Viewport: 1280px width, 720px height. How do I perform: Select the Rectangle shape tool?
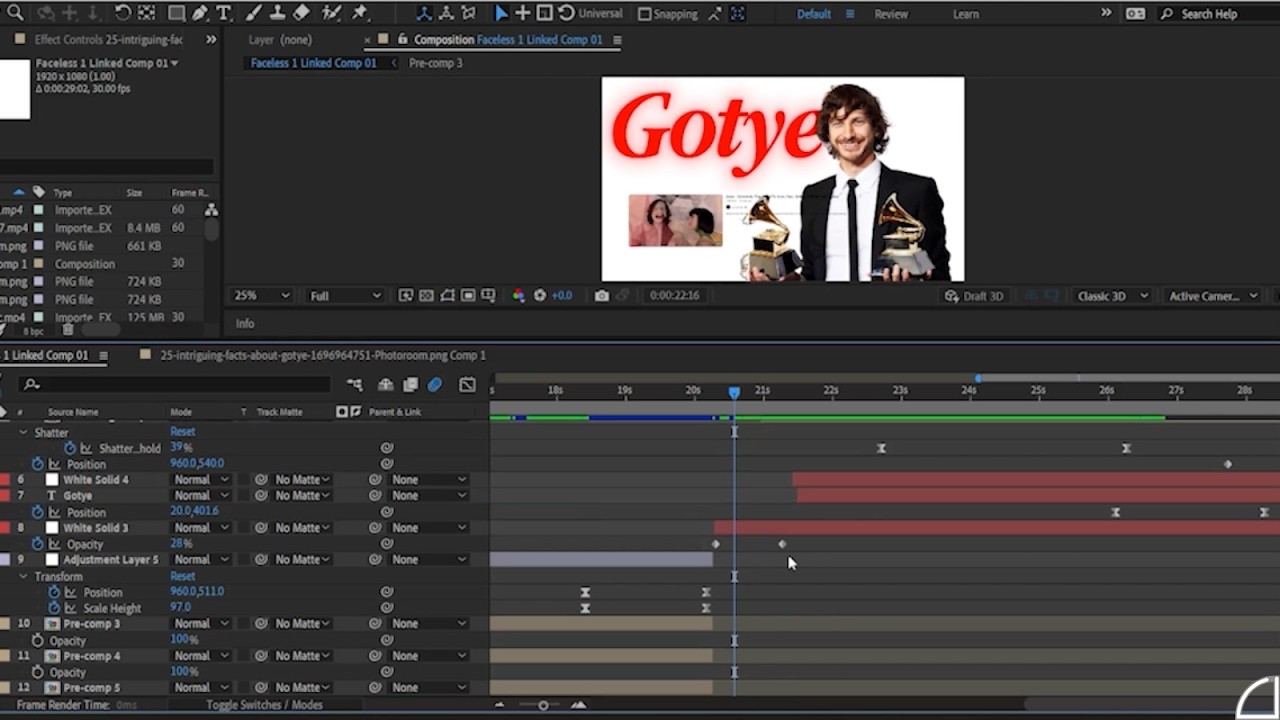coord(176,13)
